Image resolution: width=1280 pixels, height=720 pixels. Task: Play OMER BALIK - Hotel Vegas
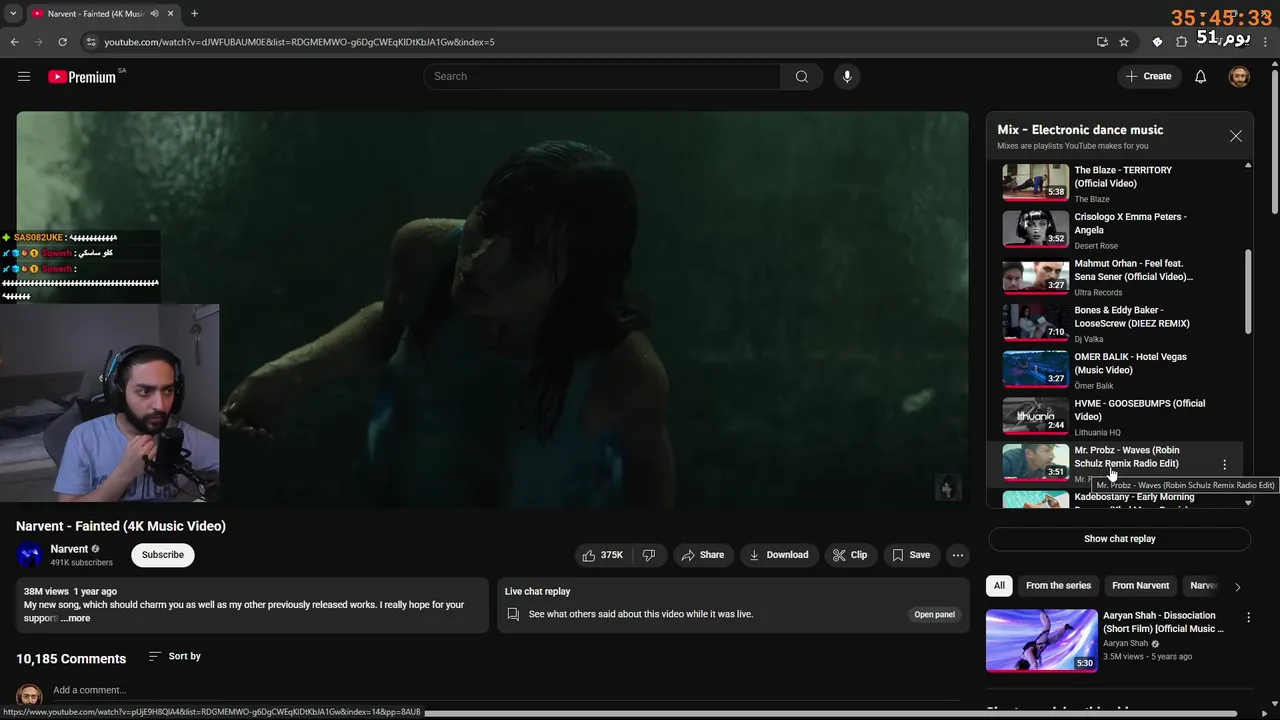(1119, 370)
